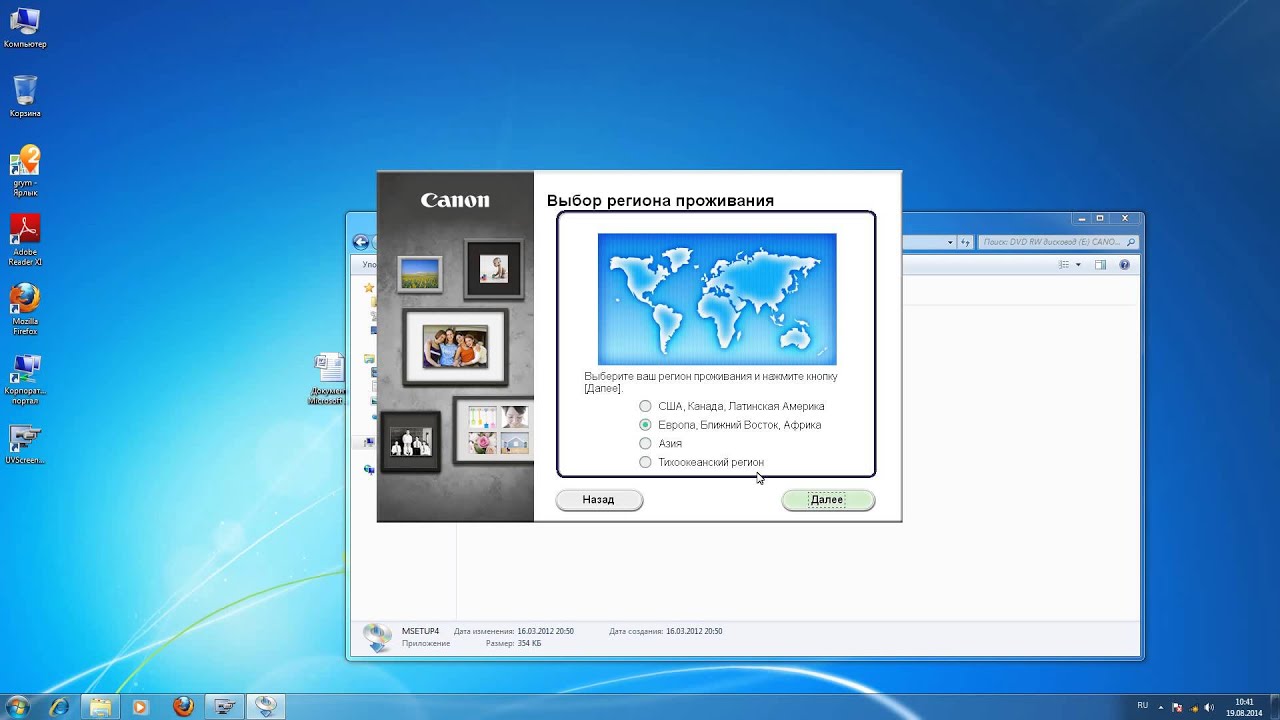1280x720 pixels.
Task: Open the view options dropdown arrow
Action: tap(1078, 265)
